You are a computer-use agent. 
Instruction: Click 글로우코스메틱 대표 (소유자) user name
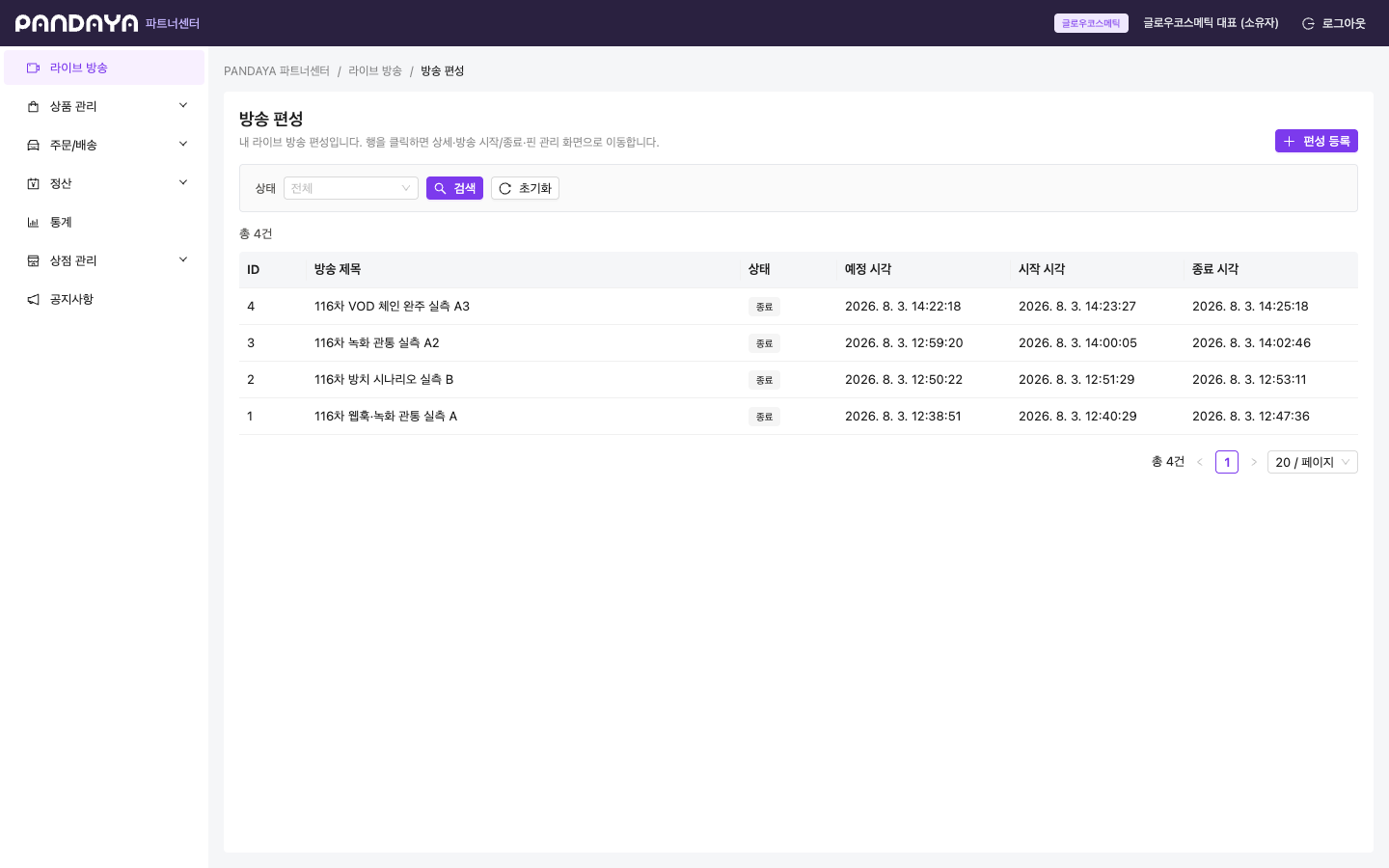click(1211, 23)
